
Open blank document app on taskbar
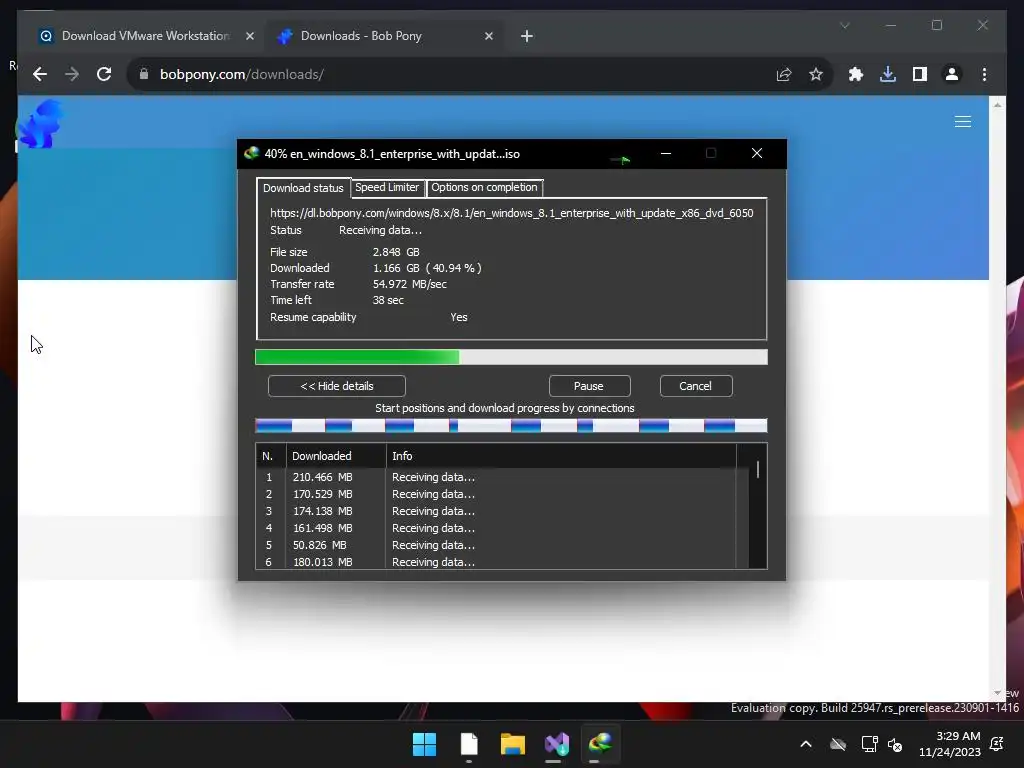[x=469, y=744]
